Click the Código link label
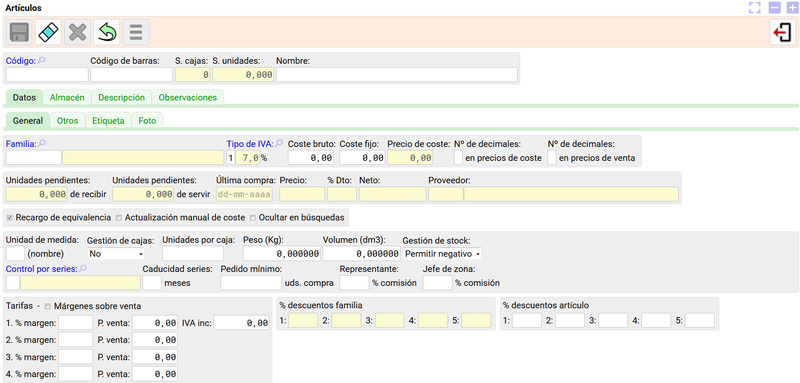 point(21,61)
